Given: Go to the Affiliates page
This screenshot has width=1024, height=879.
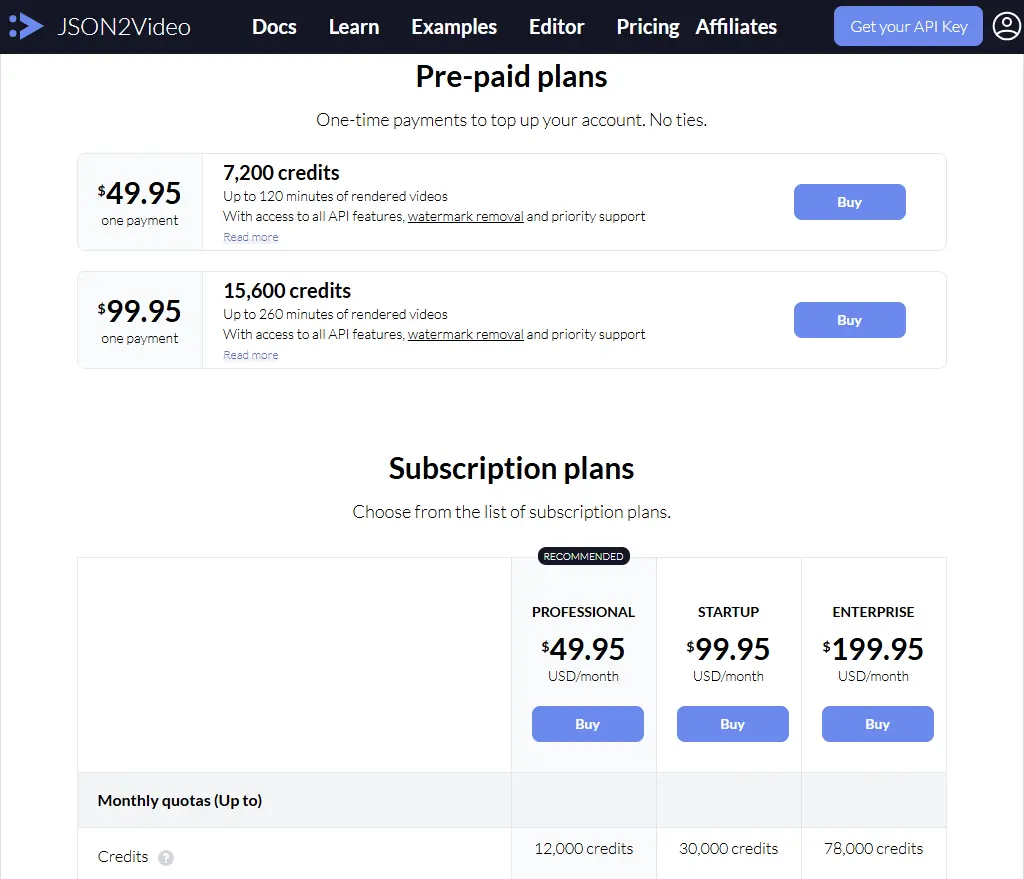Looking at the screenshot, I should (736, 27).
